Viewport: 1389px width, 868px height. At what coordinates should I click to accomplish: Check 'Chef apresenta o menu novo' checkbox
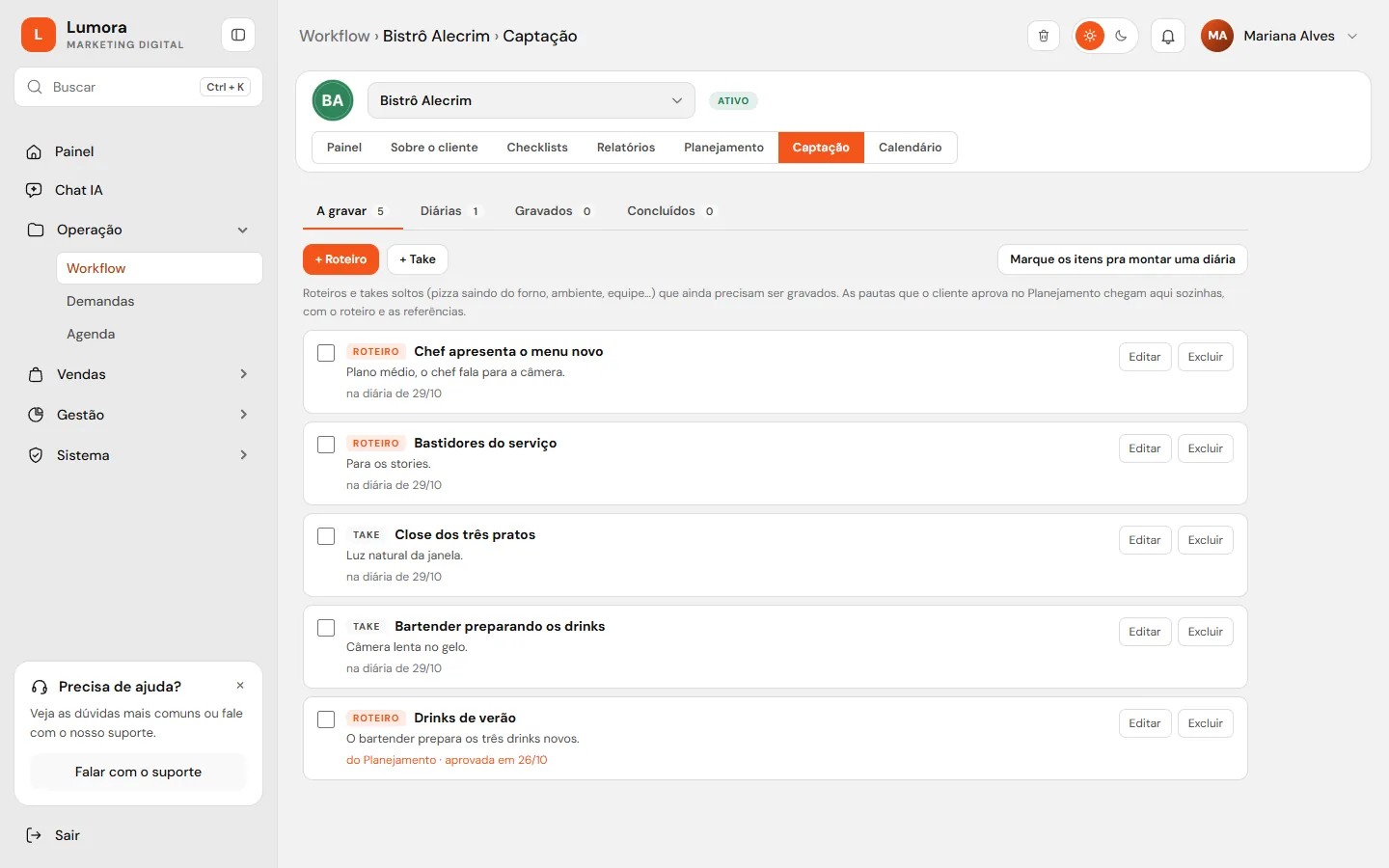[326, 353]
